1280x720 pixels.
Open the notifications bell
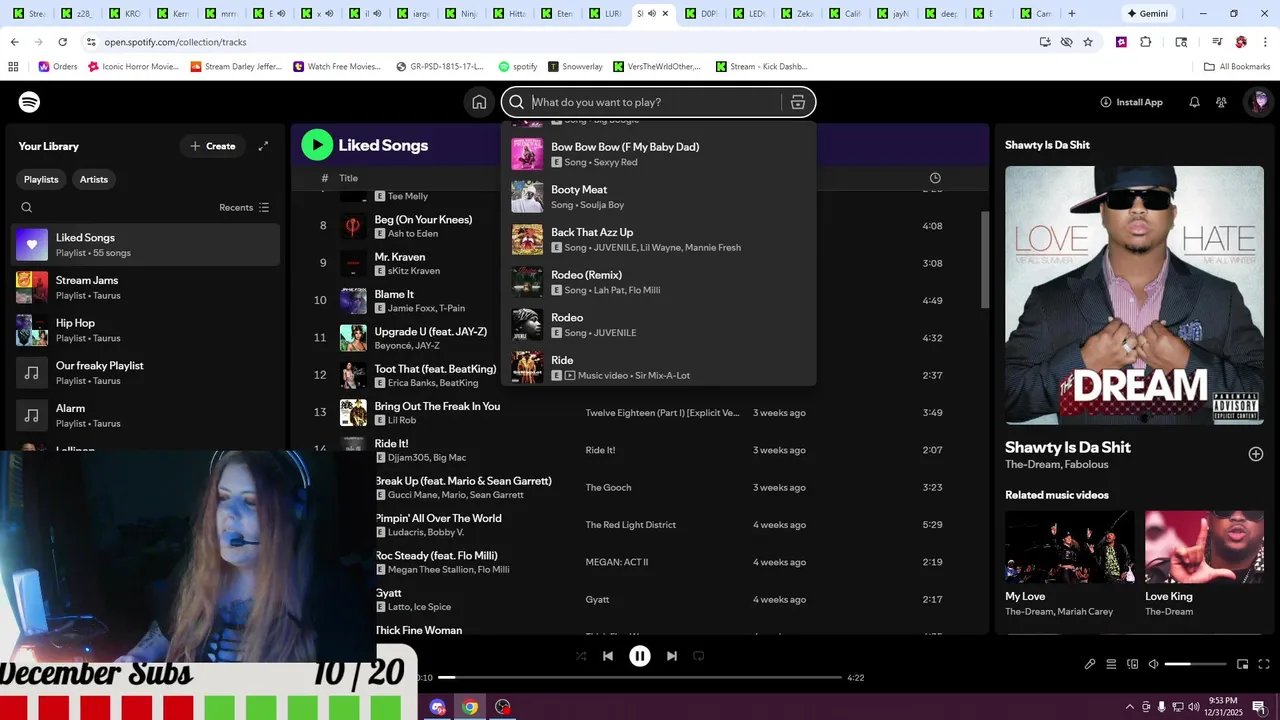tap(1194, 102)
